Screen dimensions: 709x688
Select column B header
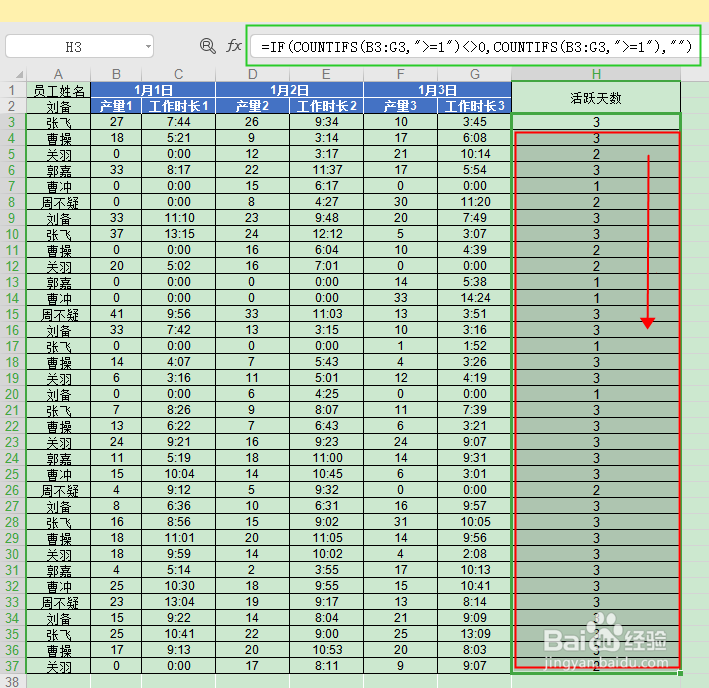116,74
